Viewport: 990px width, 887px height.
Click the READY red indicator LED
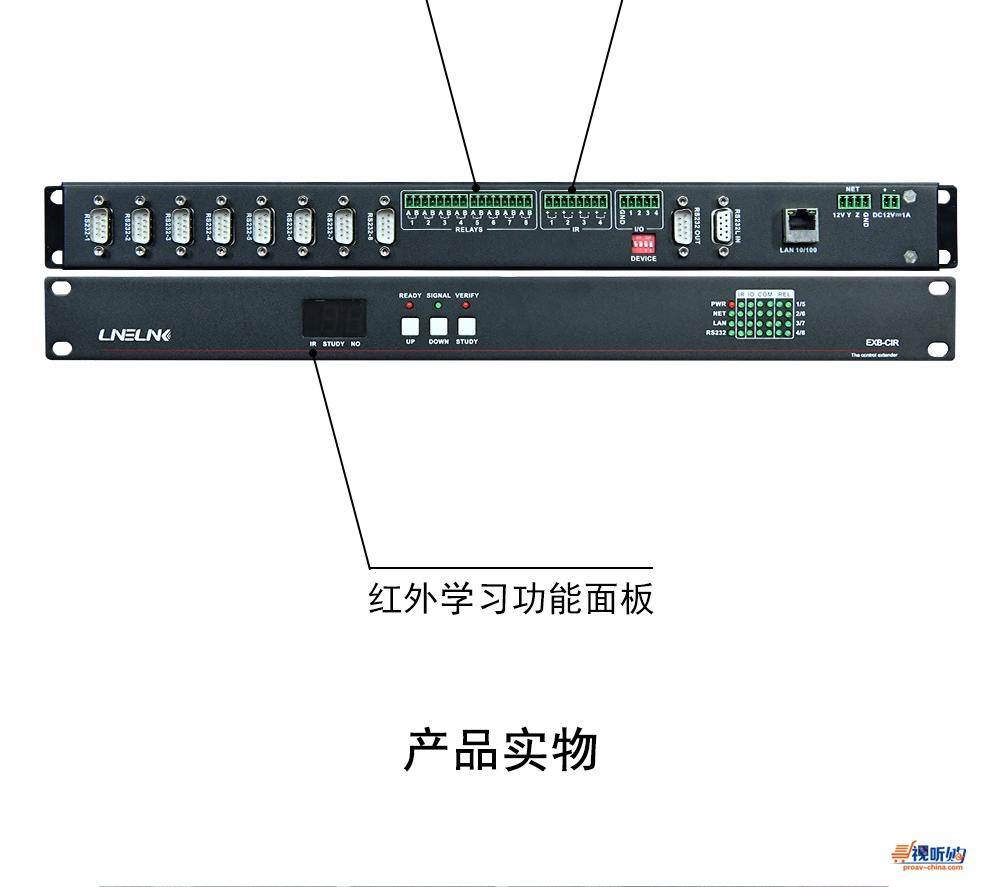410,306
